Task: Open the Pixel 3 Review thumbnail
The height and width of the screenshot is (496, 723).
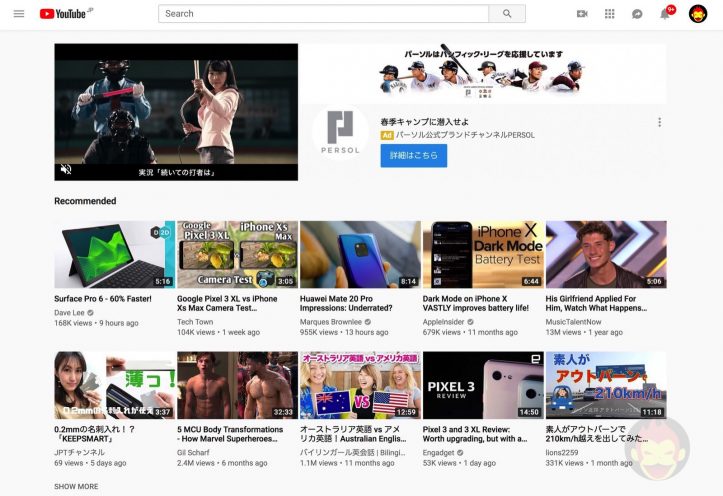Action: pyautogui.click(x=483, y=385)
